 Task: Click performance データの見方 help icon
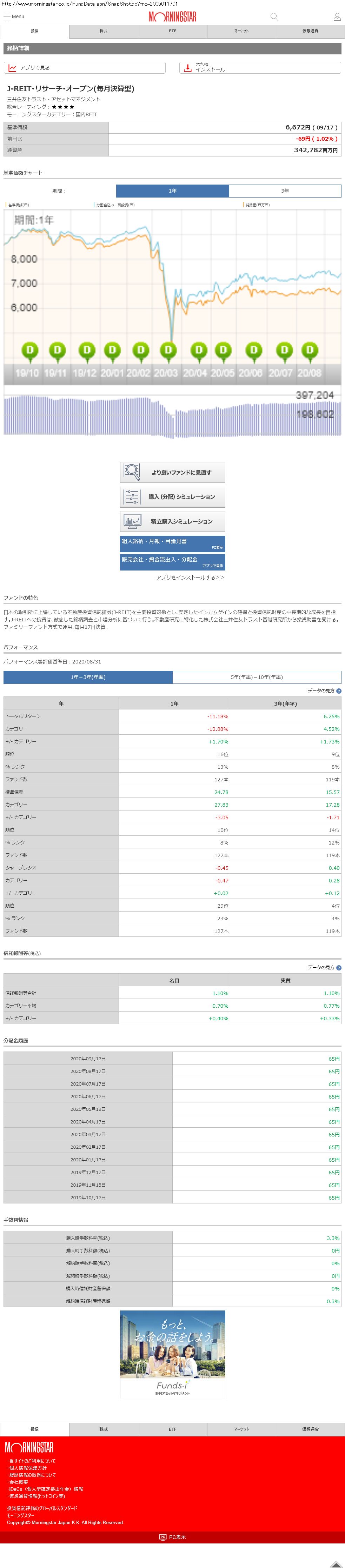click(x=339, y=691)
